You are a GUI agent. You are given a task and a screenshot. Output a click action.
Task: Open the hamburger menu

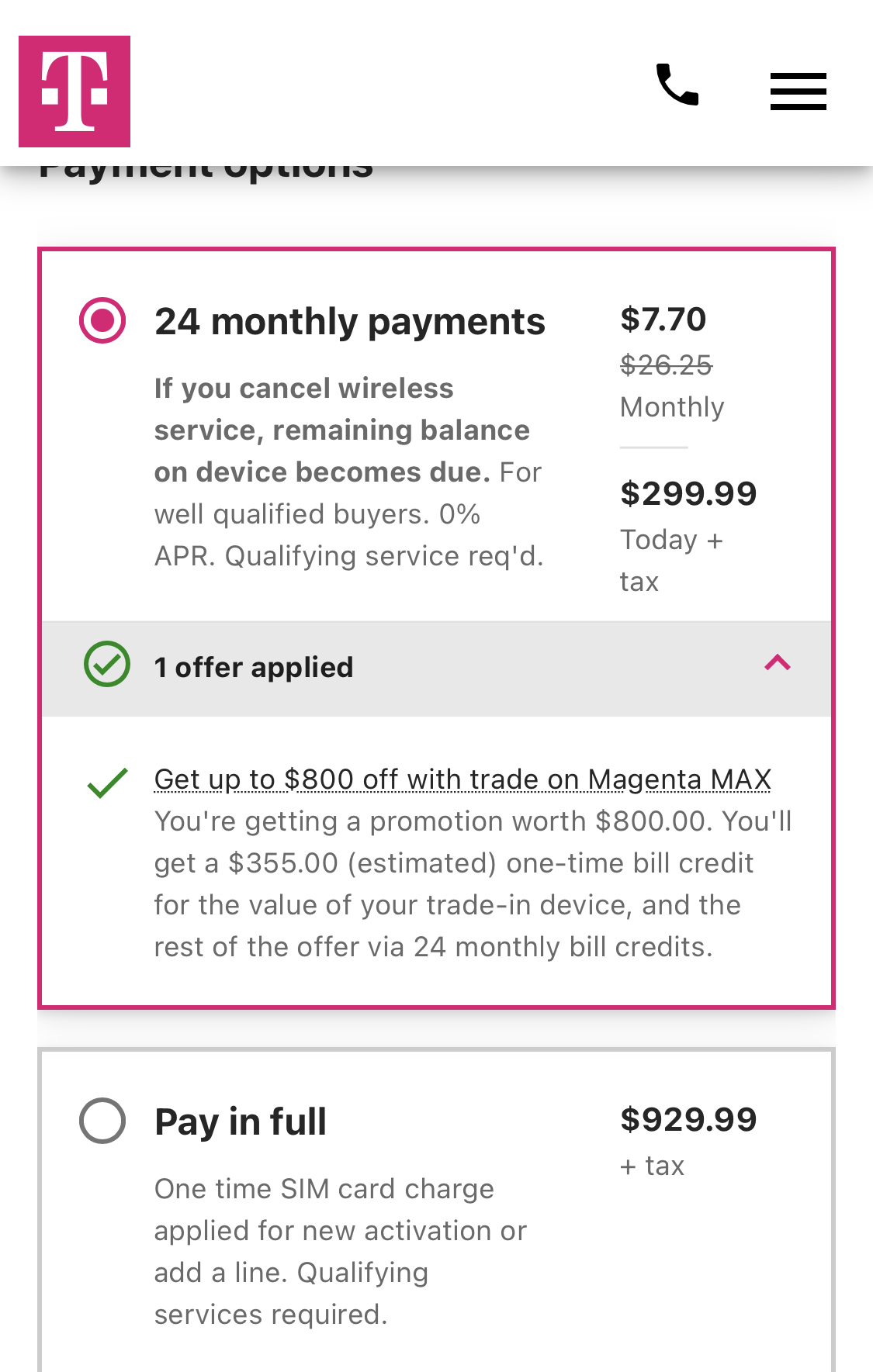click(x=798, y=92)
